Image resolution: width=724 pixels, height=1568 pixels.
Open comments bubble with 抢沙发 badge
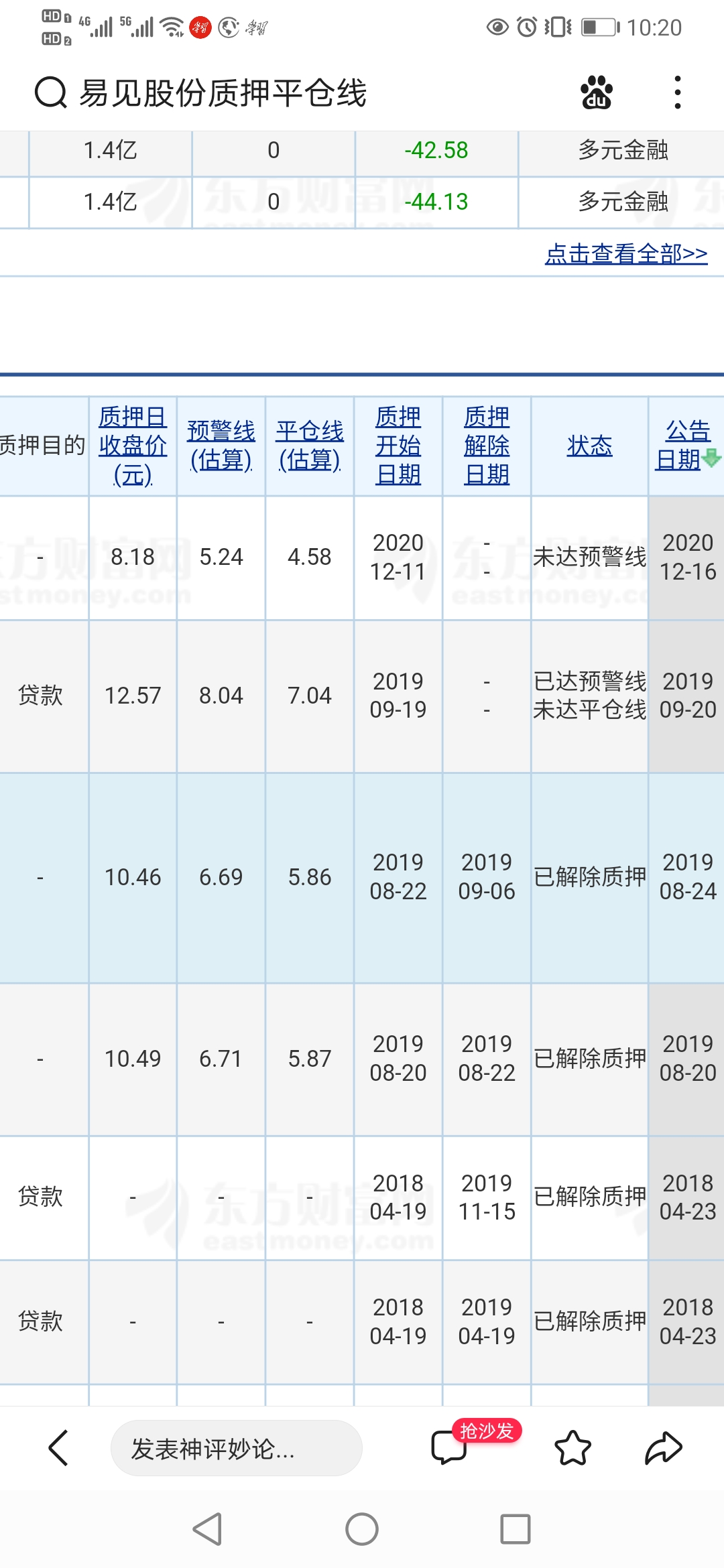[x=450, y=1447]
